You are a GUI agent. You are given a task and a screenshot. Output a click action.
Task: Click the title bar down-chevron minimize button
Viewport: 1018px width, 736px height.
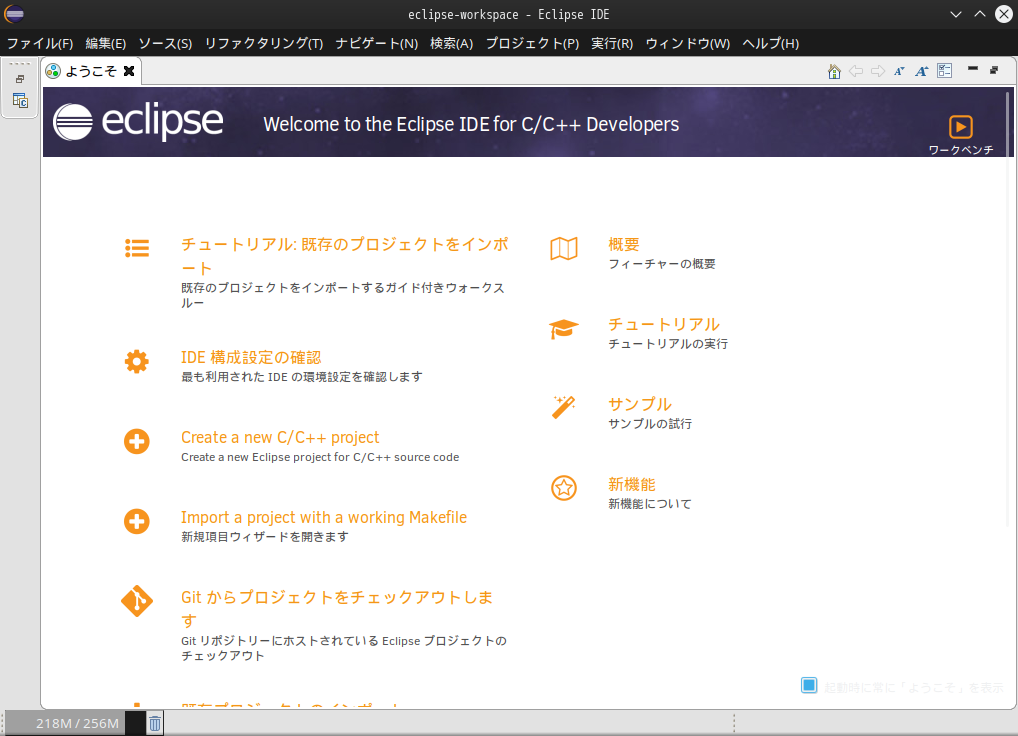coord(956,14)
